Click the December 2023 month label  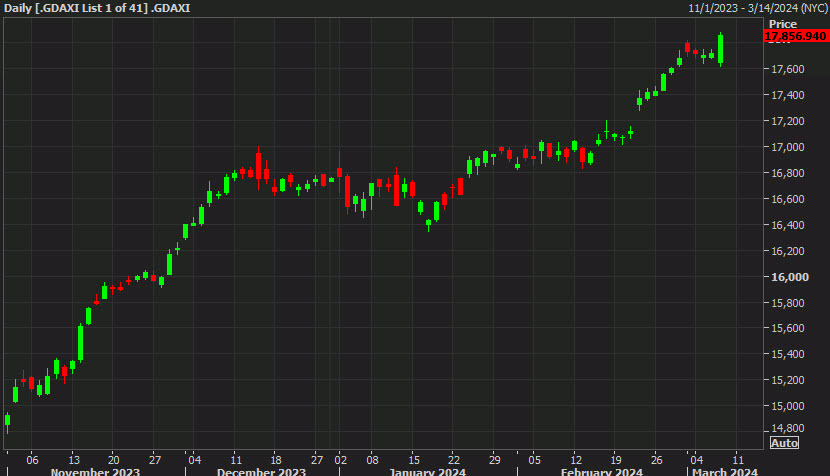(x=261, y=471)
